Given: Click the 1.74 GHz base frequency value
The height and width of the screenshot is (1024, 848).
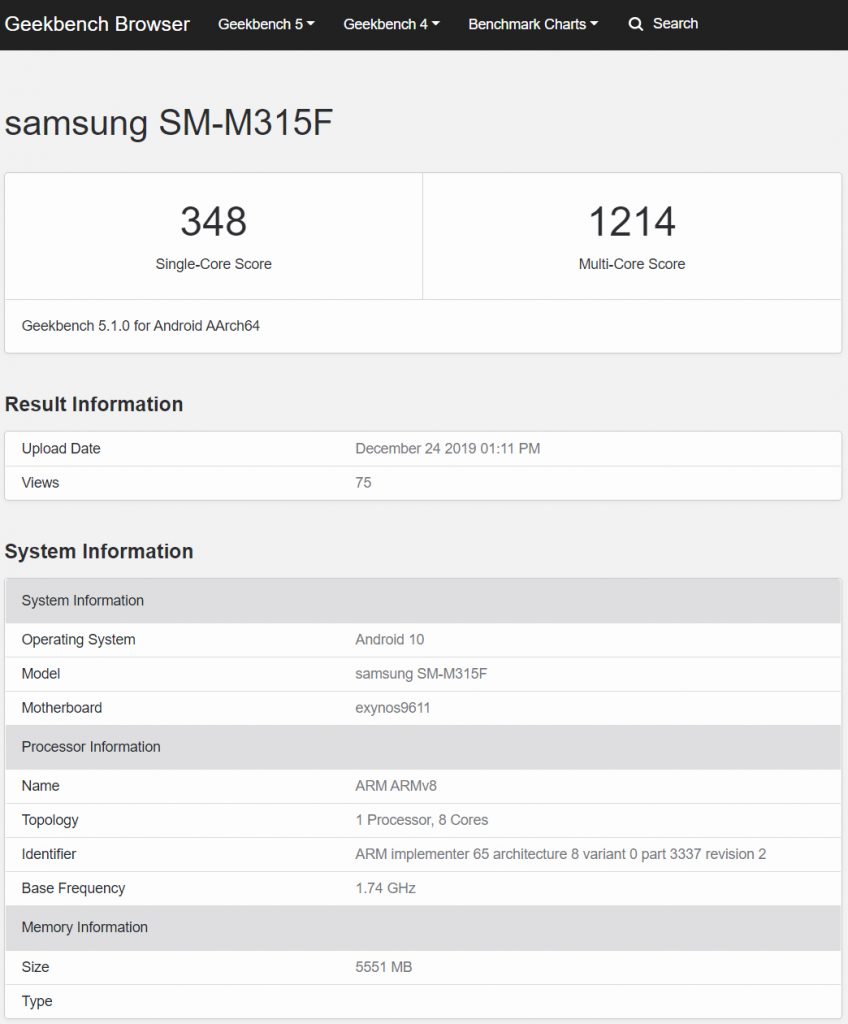Looking at the screenshot, I should [x=385, y=888].
